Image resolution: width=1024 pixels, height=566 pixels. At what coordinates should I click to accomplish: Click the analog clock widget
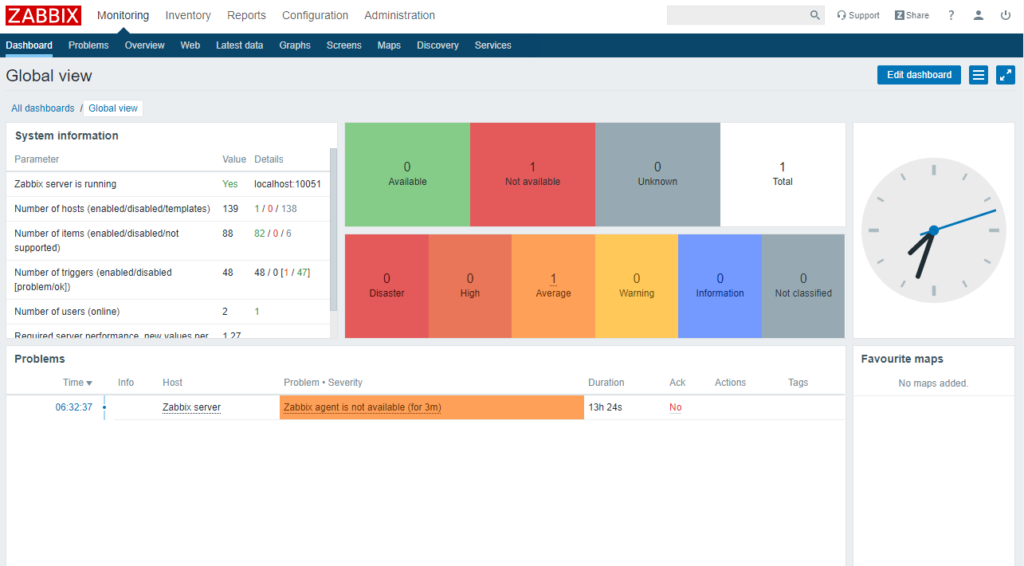933,230
